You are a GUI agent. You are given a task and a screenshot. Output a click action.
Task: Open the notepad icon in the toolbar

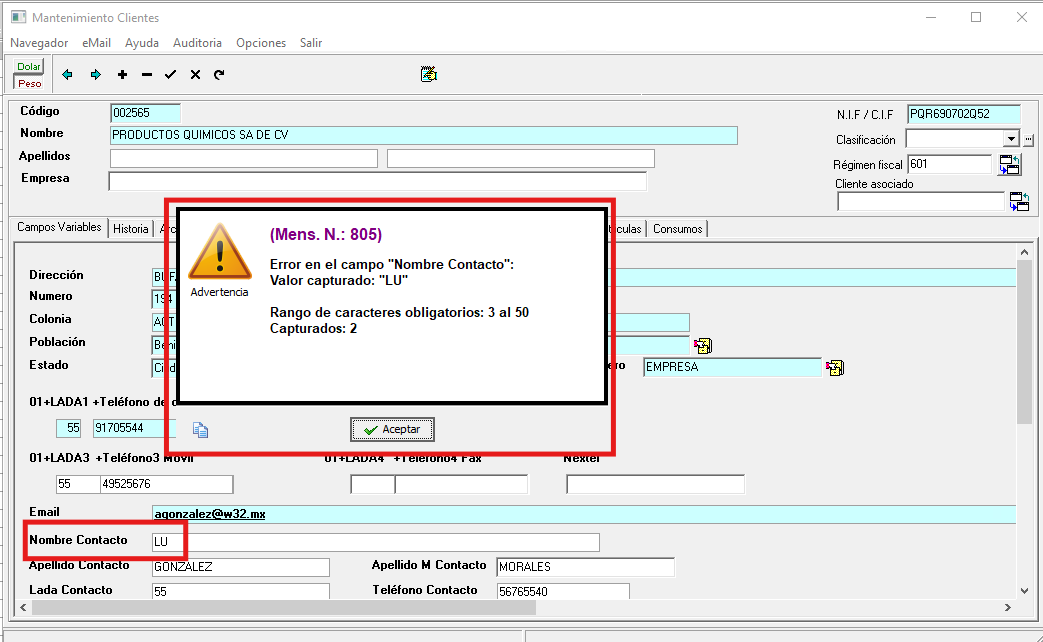point(429,74)
